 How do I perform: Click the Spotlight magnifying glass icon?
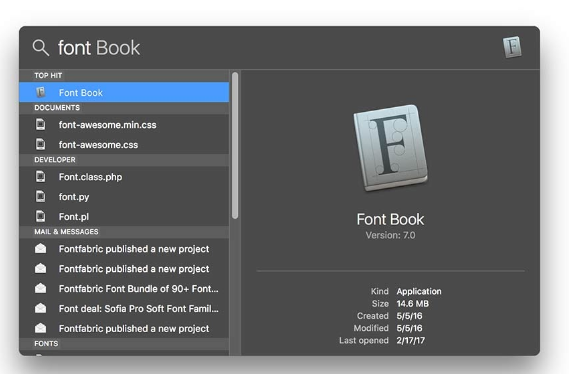(41, 48)
